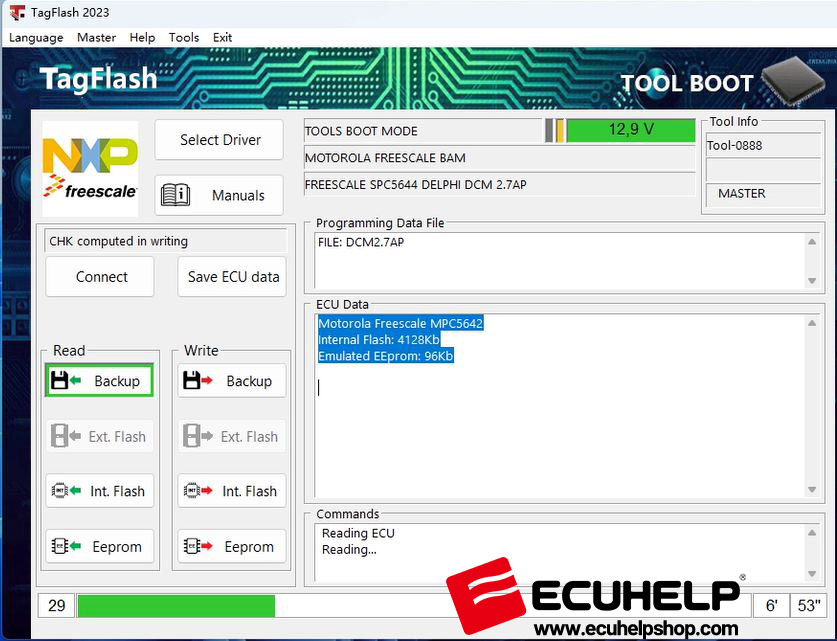Click the CHK computed in writing field
Image resolution: width=837 pixels, height=641 pixels.
coord(165,241)
